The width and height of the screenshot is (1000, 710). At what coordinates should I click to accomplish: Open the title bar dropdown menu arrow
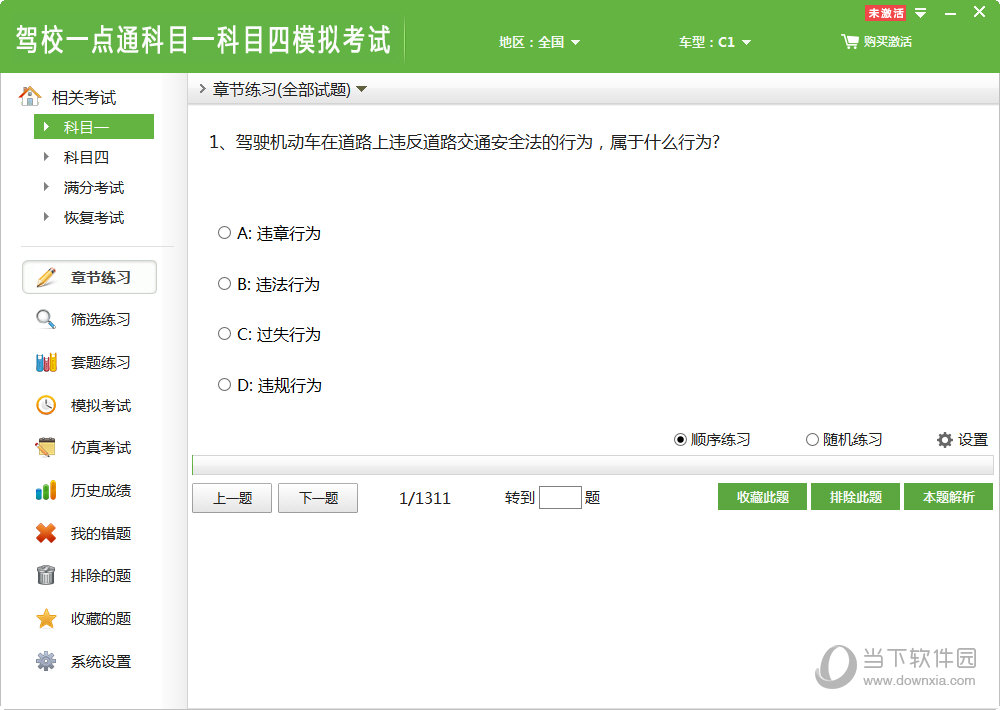point(921,13)
